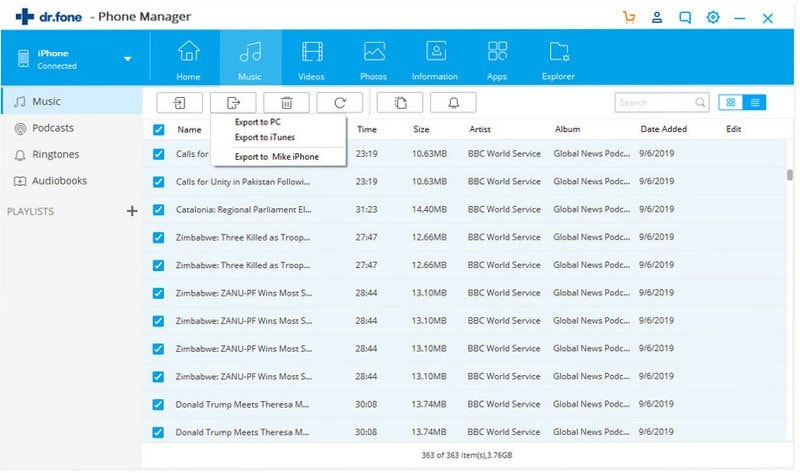Uncheck the last Donald Trump Meets Theresa row
The width and height of the screenshot is (800, 473).
(x=159, y=432)
